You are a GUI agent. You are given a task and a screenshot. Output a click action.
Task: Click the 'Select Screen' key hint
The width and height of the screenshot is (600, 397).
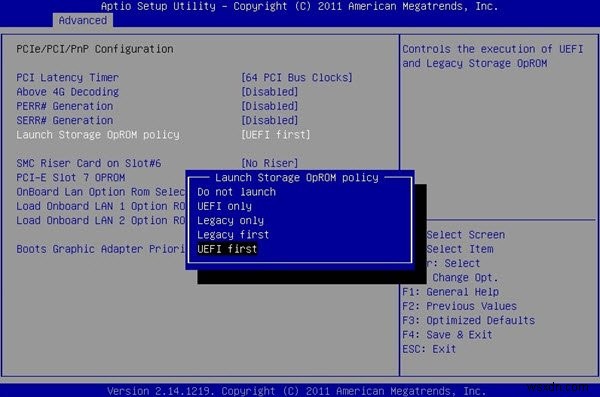pos(465,235)
